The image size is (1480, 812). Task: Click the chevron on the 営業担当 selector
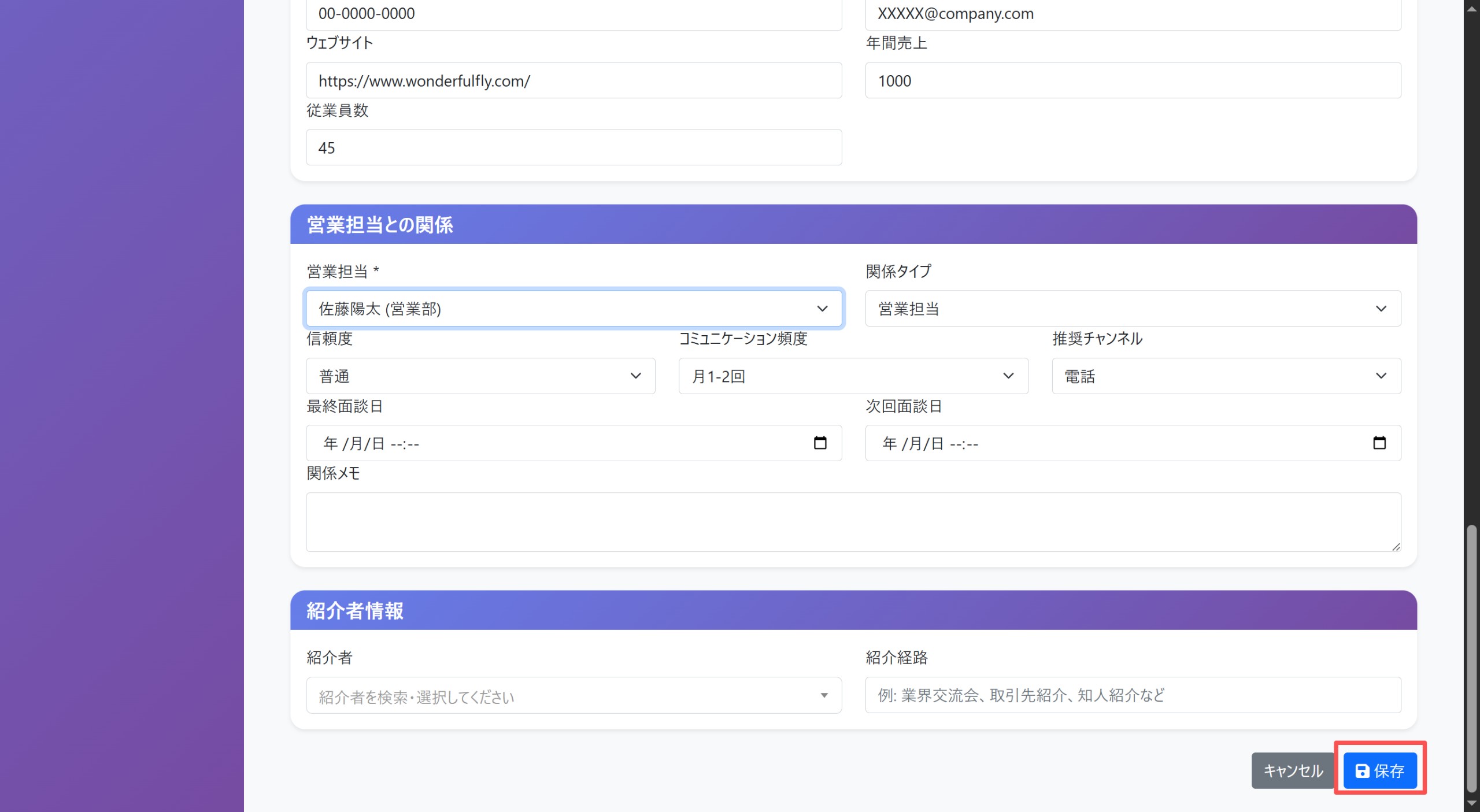click(x=823, y=309)
